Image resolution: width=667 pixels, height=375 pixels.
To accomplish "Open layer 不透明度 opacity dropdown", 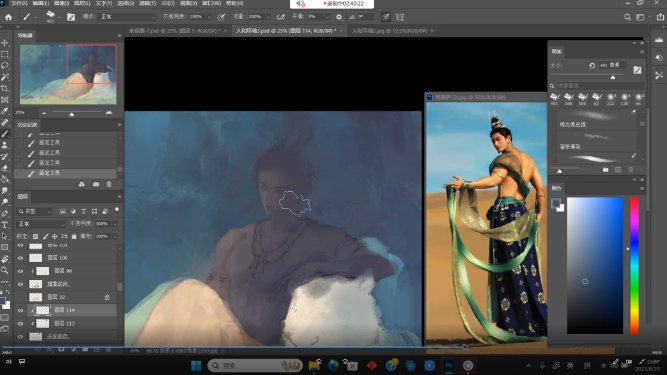I will pyautogui.click(x=115, y=224).
